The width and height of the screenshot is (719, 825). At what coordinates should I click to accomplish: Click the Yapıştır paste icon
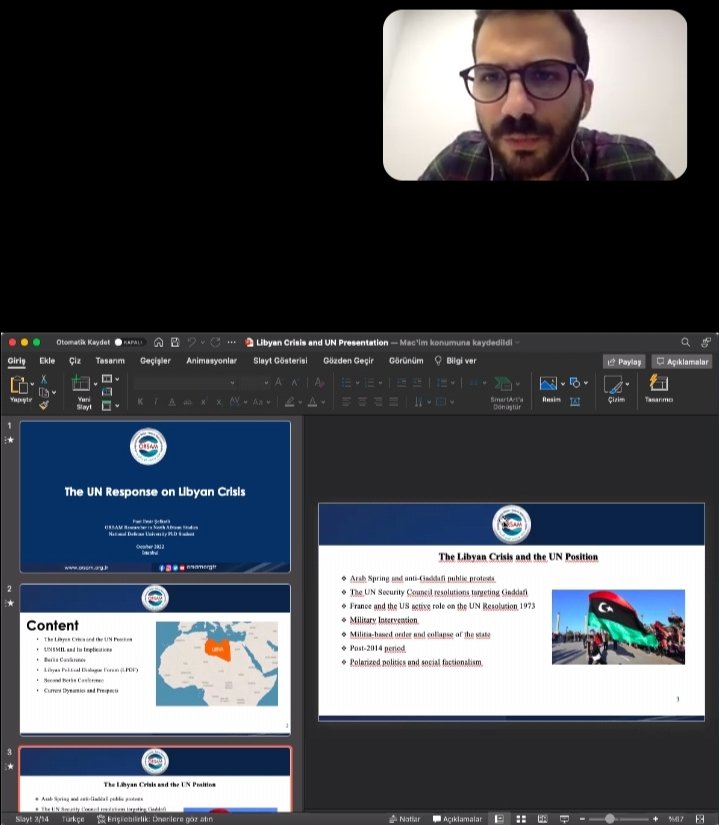19,385
